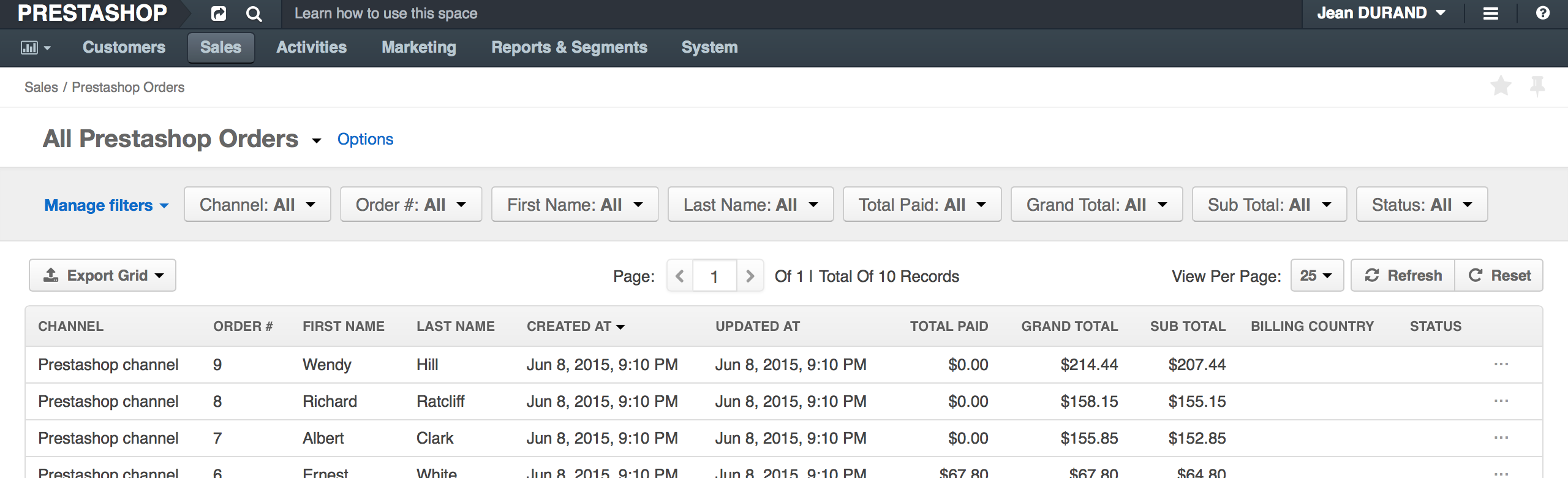Open Marketing menu

coord(419,47)
